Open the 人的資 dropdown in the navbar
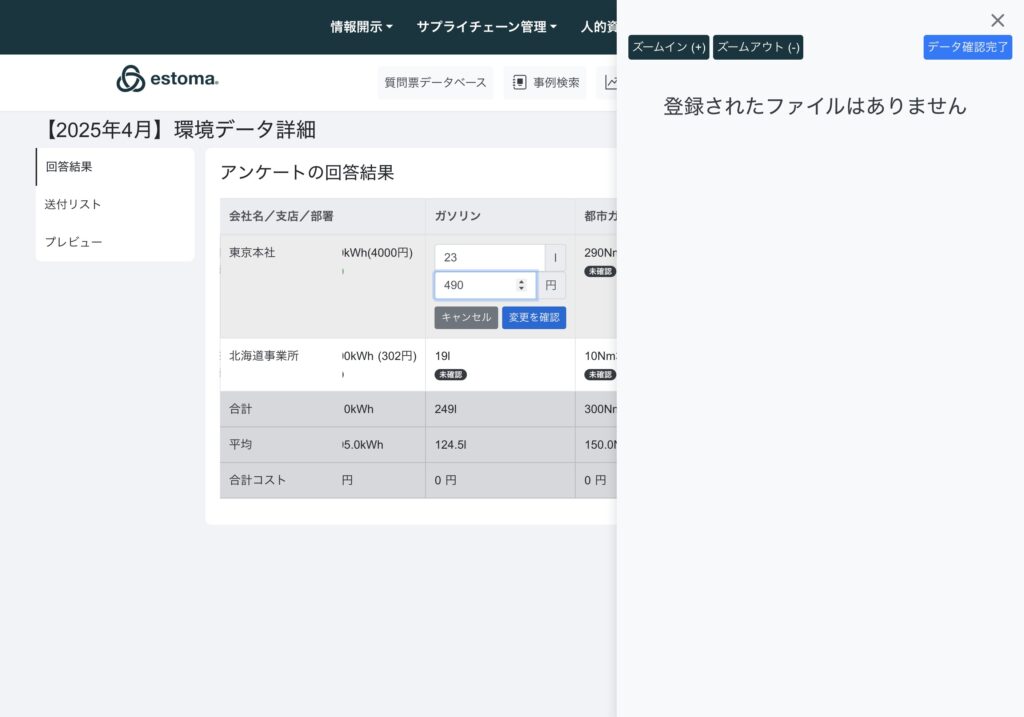Image resolution: width=1024 pixels, height=717 pixels. (598, 27)
